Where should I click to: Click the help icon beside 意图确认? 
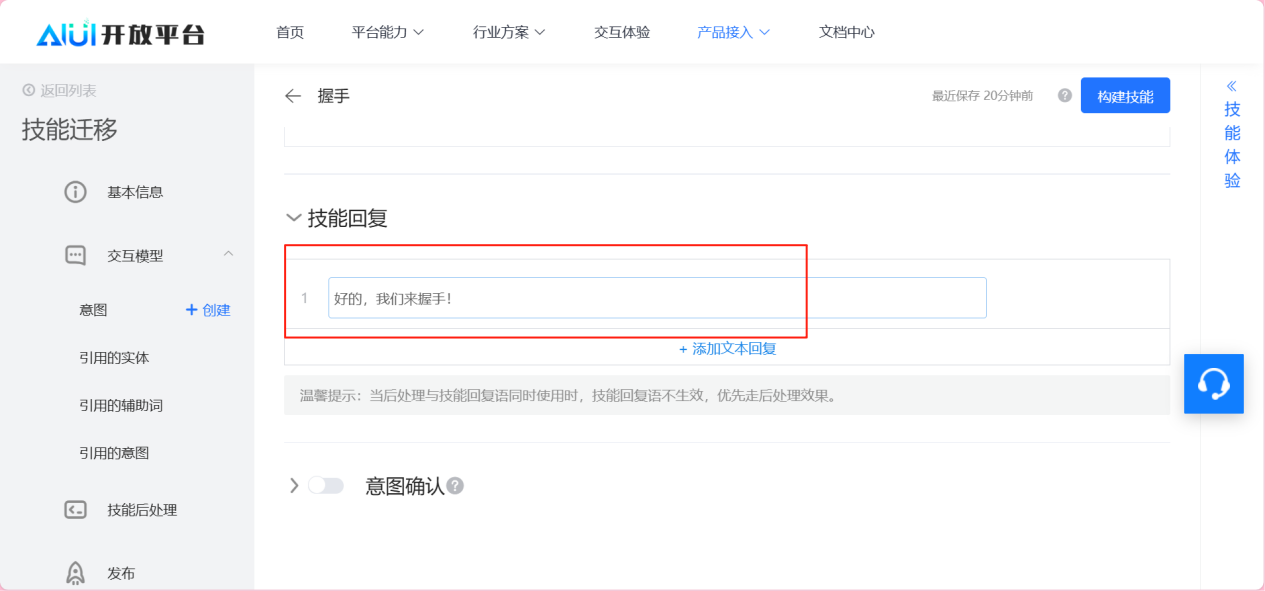[455, 486]
